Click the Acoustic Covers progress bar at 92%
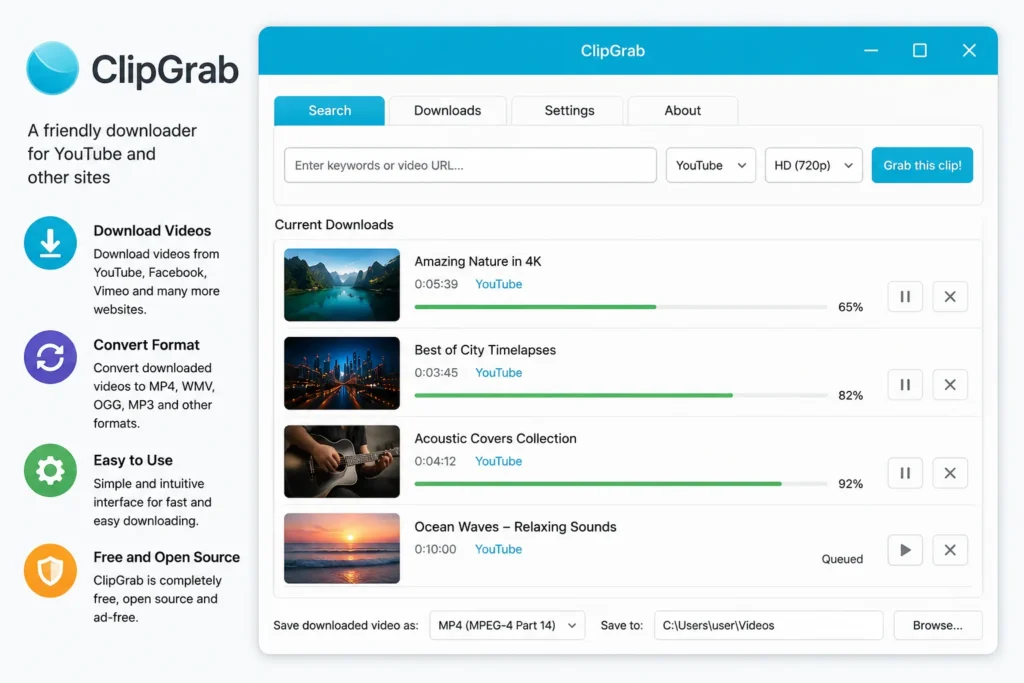The width and height of the screenshot is (1024, 683). 621,484
